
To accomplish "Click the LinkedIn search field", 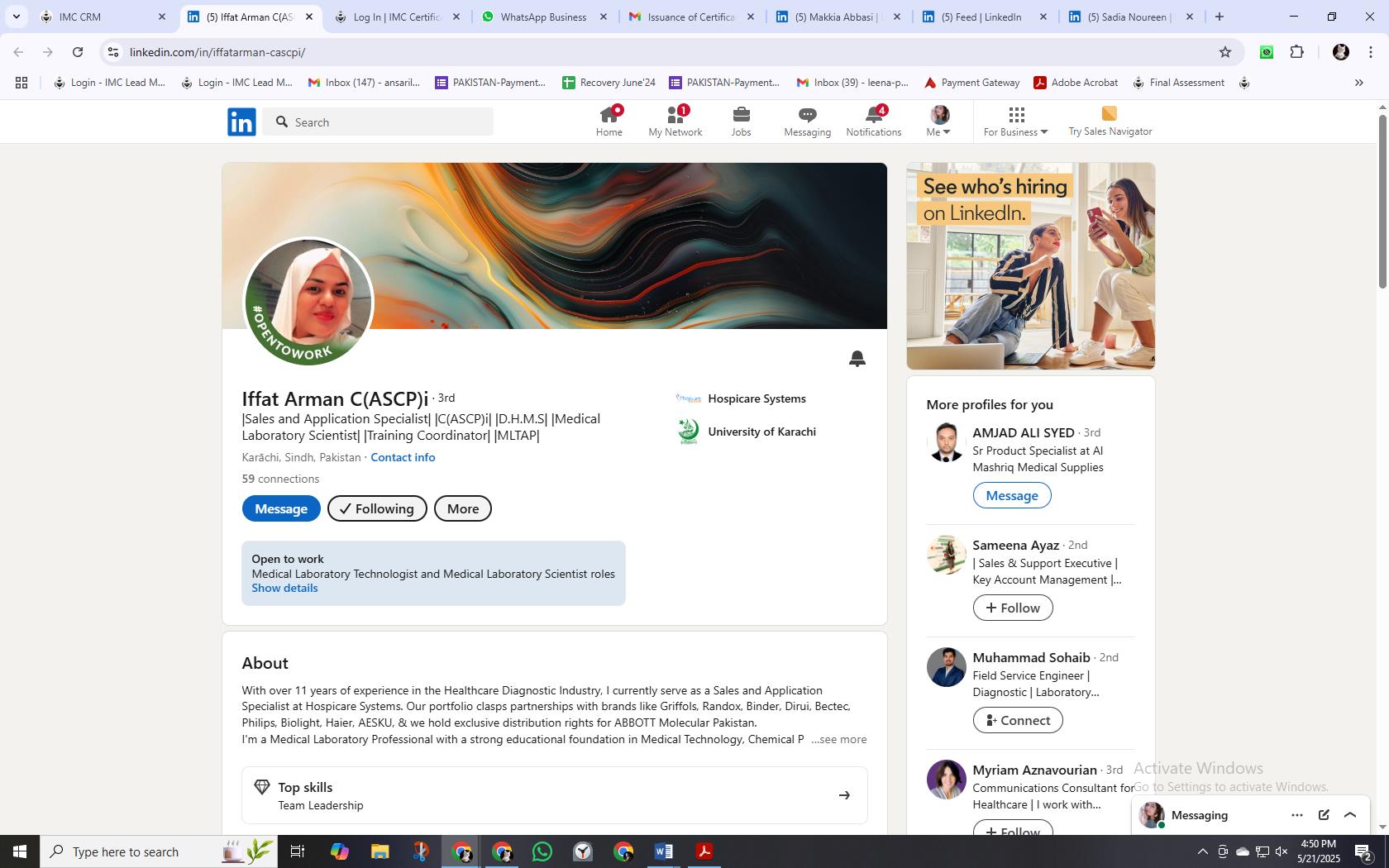I will pos(379,122).
